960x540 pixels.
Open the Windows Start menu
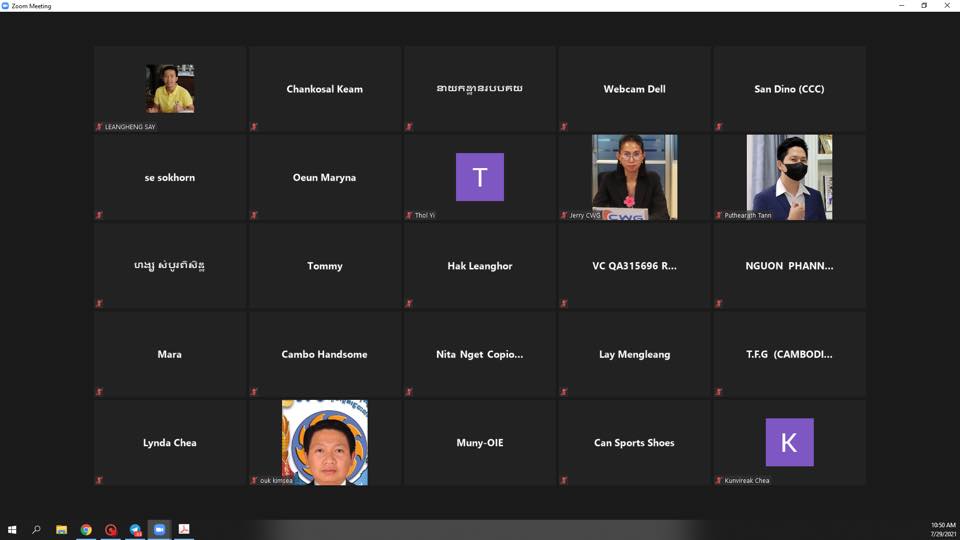tap(12, 529)
